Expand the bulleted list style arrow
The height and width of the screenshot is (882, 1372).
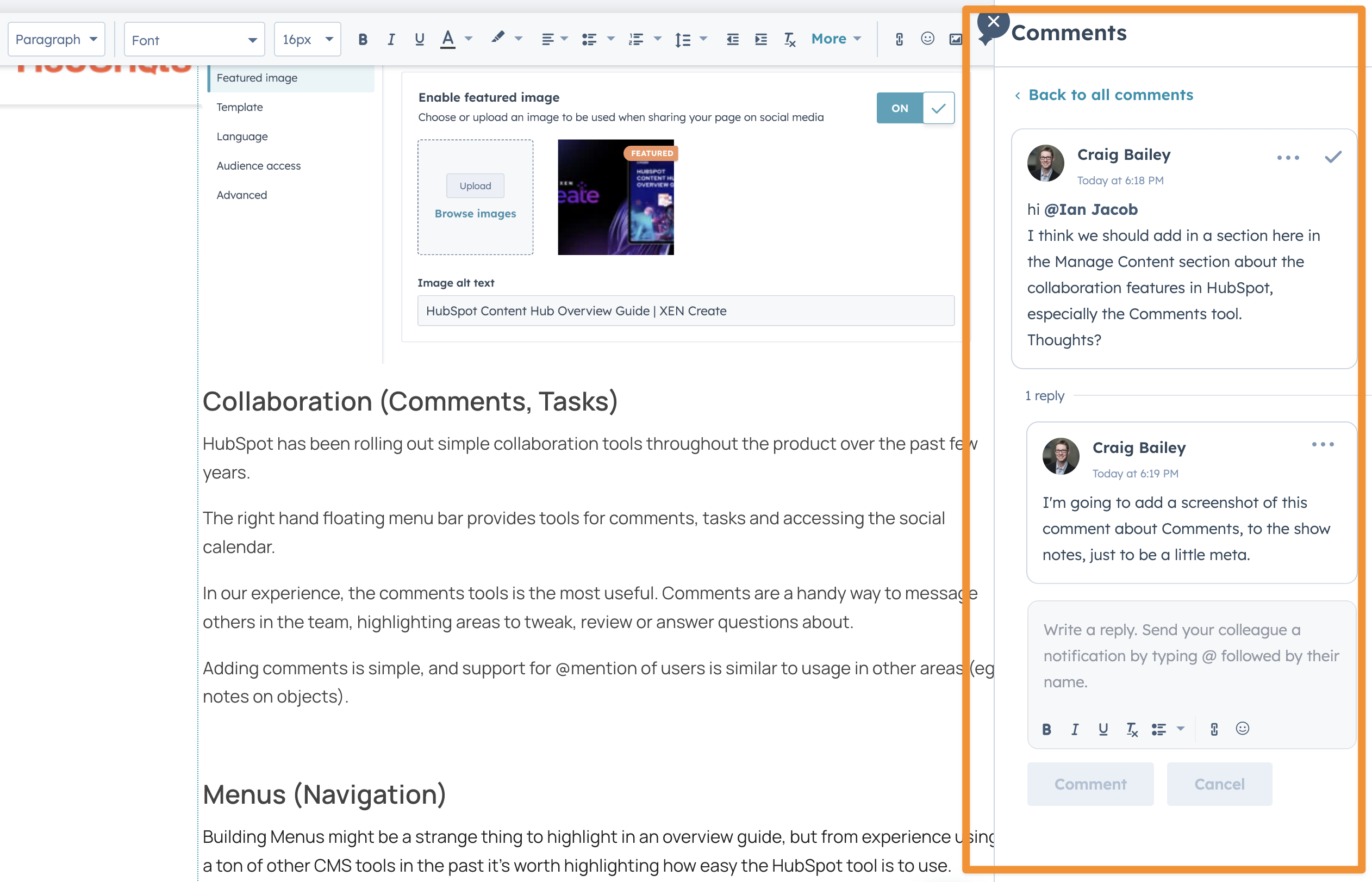click(611, 40)
